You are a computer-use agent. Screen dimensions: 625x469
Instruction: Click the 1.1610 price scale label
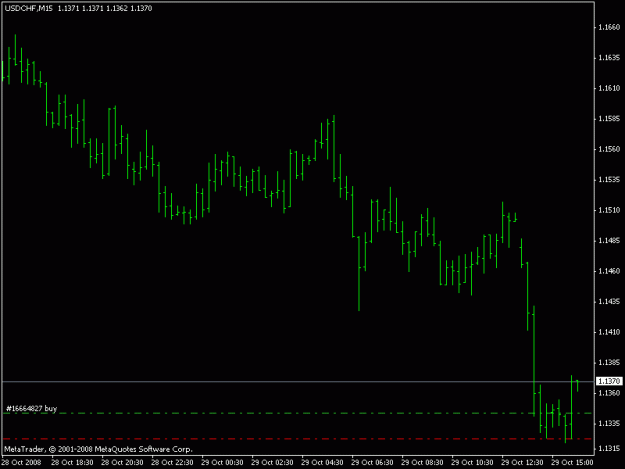tap(609, 88)
